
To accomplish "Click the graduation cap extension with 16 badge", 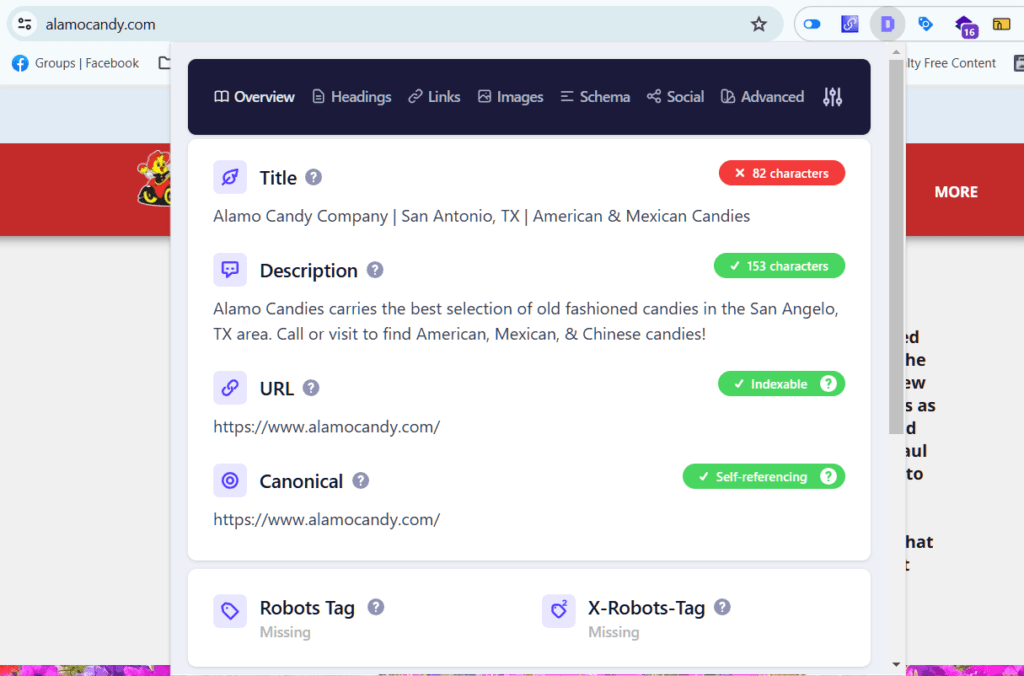I will tap(965, 26).
